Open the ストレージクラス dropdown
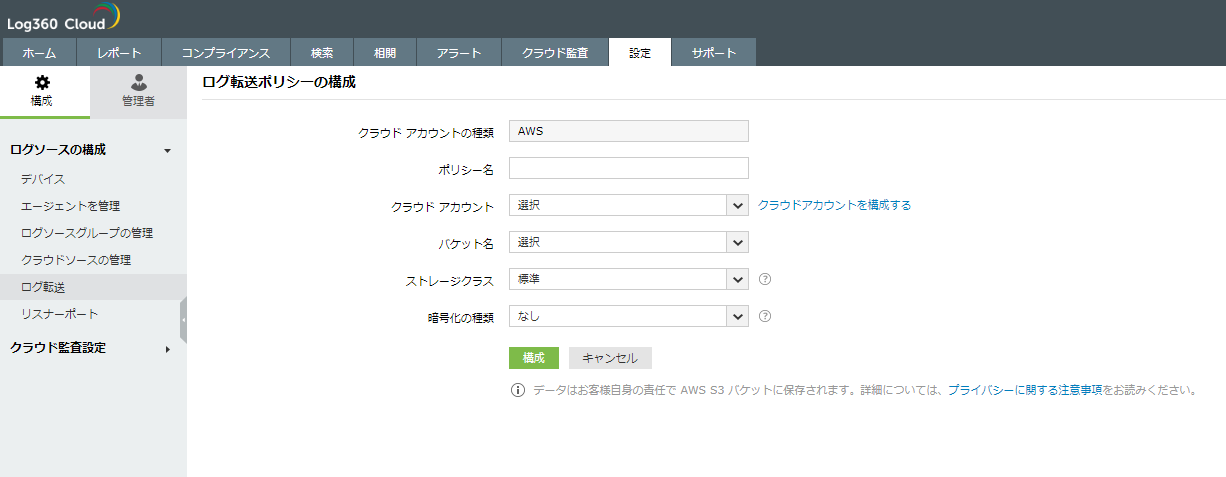 click(629, 279)
